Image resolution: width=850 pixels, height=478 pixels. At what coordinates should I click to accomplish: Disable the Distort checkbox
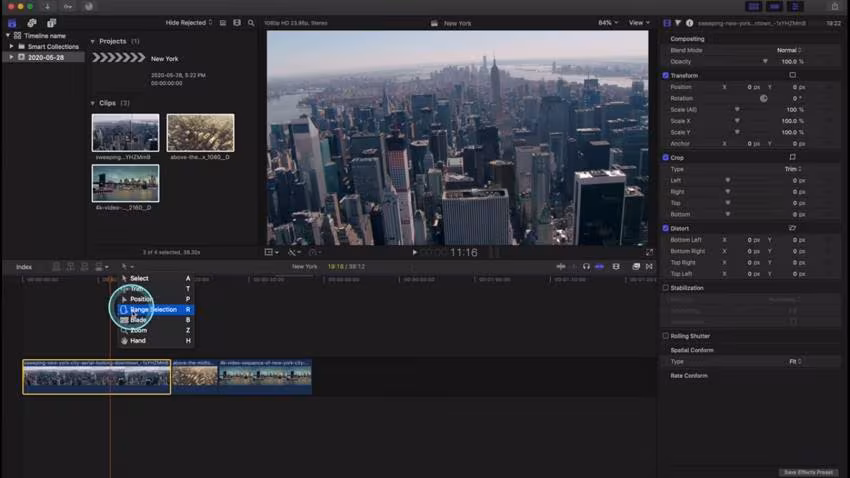666,228
